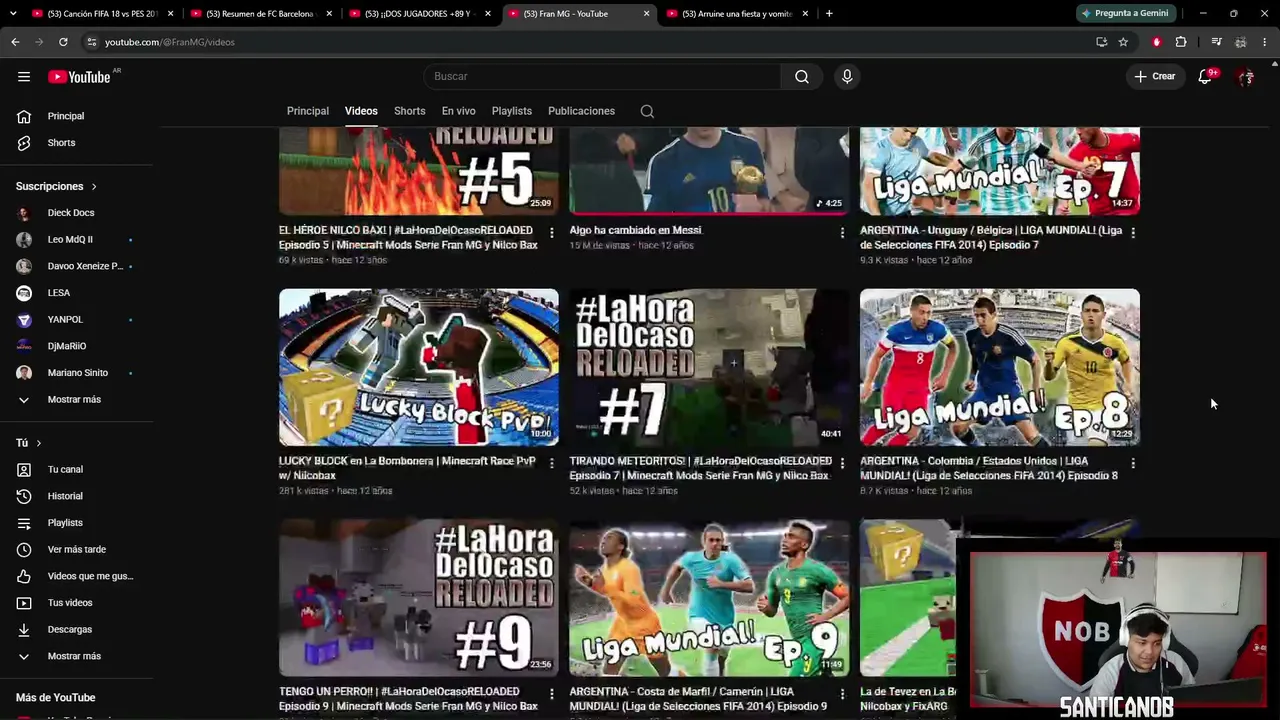Open a new browser tab
This screenshot has height=720, width=1280.
829,14
